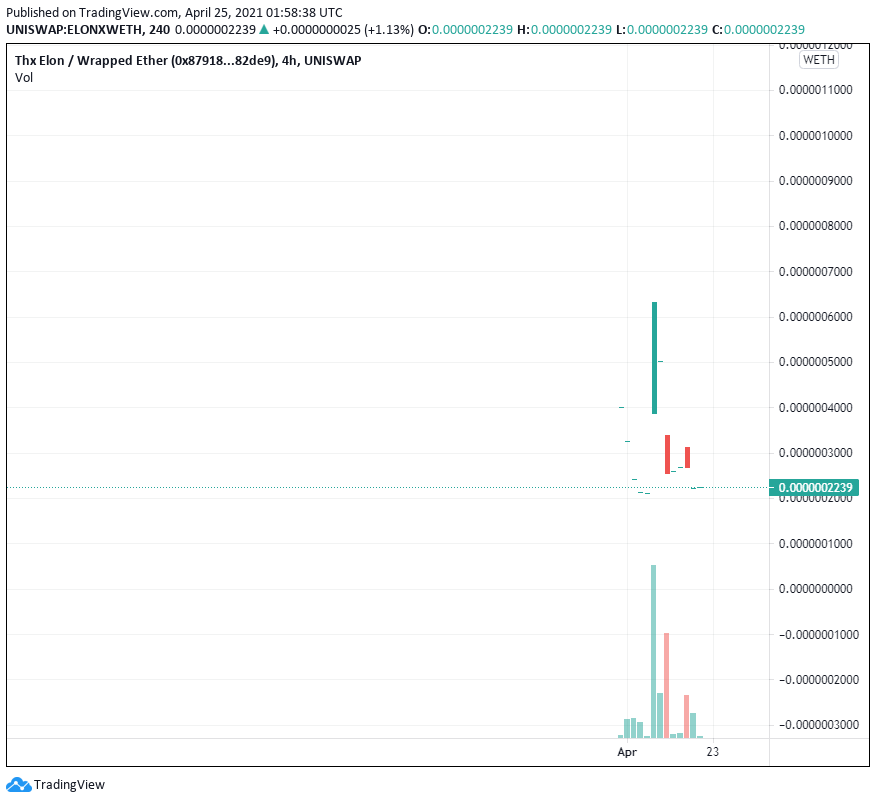Click the tallest red volume bar
The height and width of the screenshot is (803, 876).
point(666,686)
